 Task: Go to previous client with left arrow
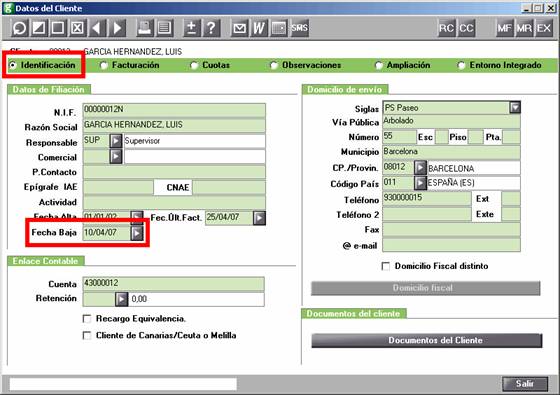click(97, 28)
